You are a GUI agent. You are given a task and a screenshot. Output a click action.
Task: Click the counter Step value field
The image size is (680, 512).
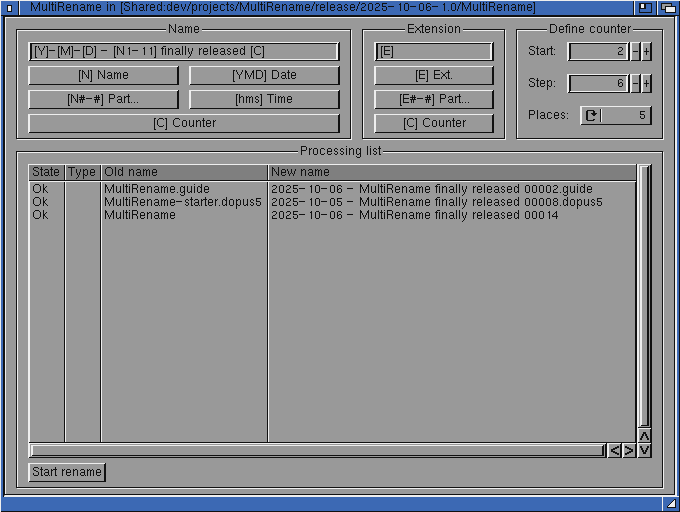tap(598, 83)
